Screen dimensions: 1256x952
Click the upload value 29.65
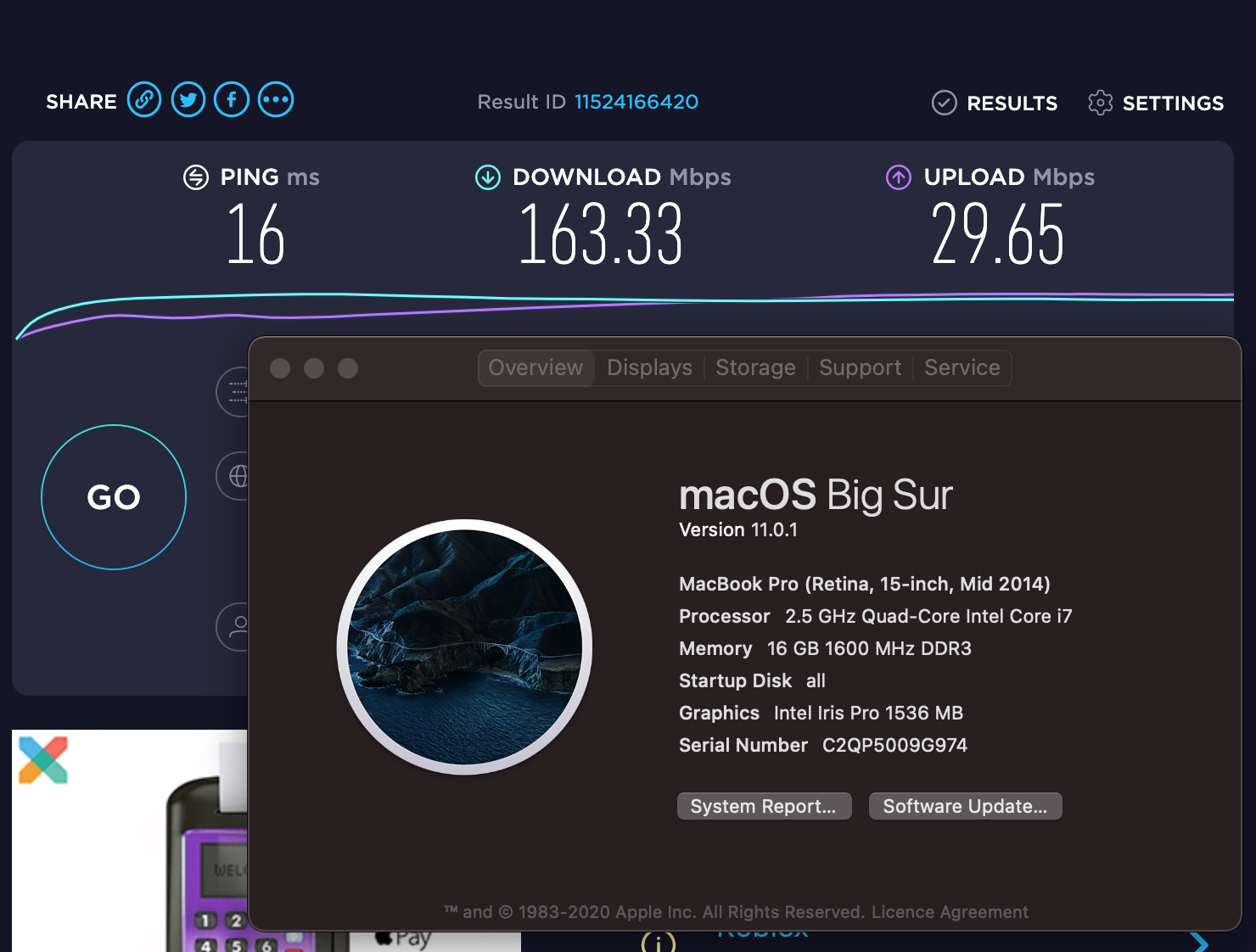pyautogui.click(x=997, y=234)
